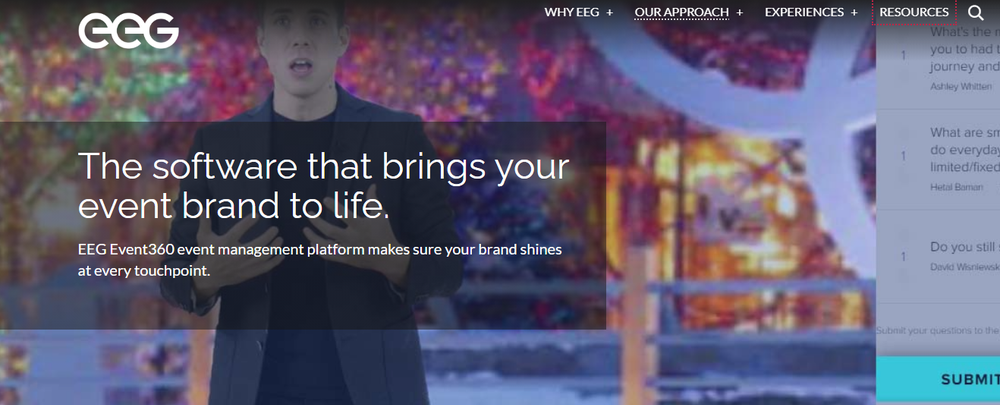Click the vote count beside the "Do you still" question

coord(903,256)
